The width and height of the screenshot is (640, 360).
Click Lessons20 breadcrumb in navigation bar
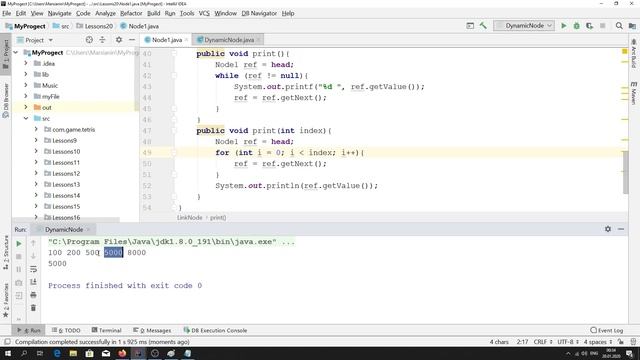(x=95, y=26)
